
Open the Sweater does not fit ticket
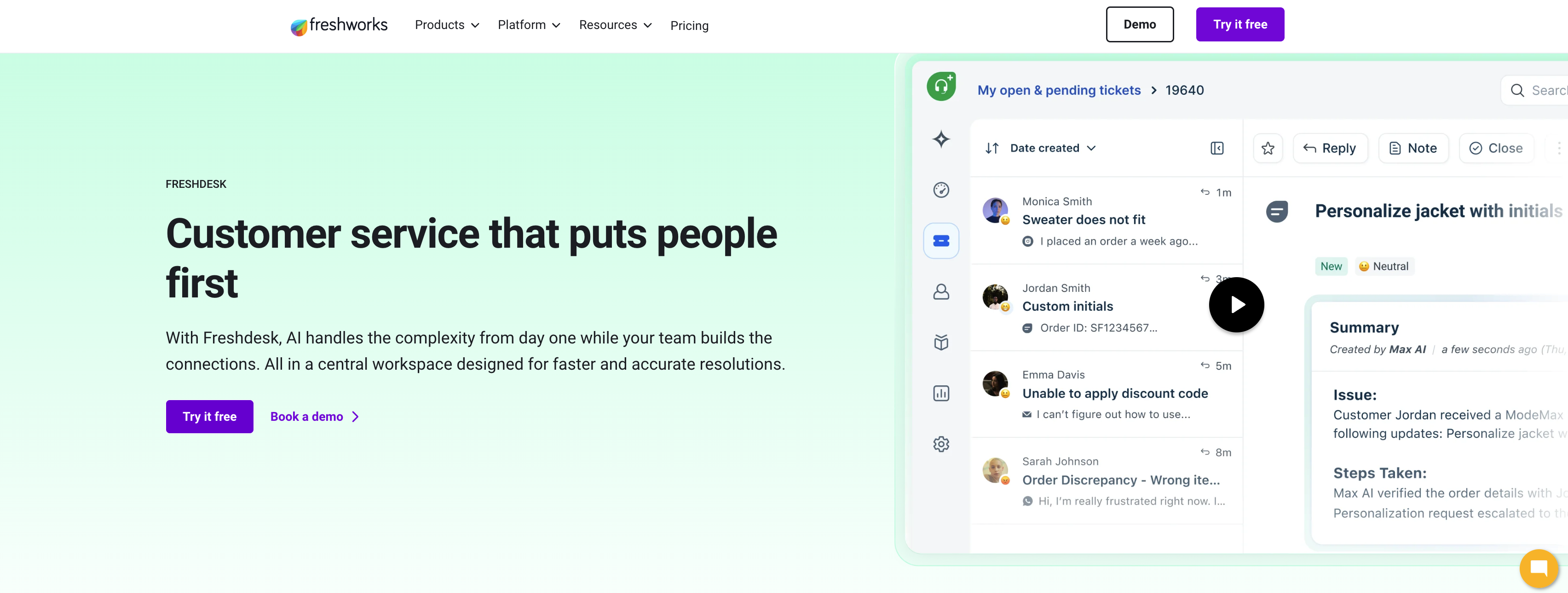[x=1106, y=221]
